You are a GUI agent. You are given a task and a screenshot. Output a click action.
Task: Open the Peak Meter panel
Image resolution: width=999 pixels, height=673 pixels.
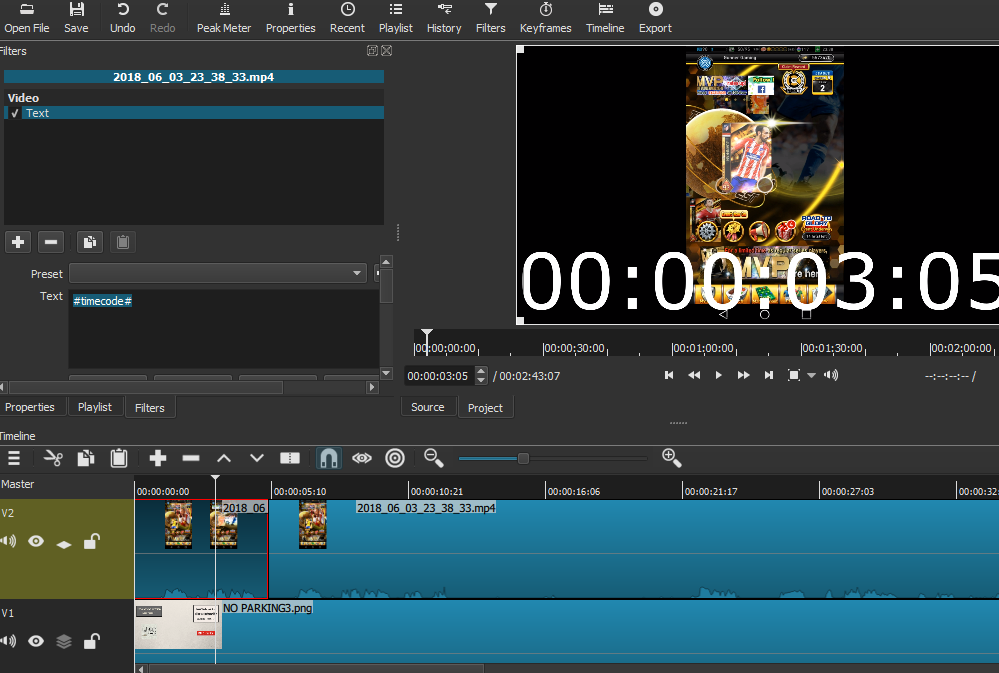tap(224, 18)
